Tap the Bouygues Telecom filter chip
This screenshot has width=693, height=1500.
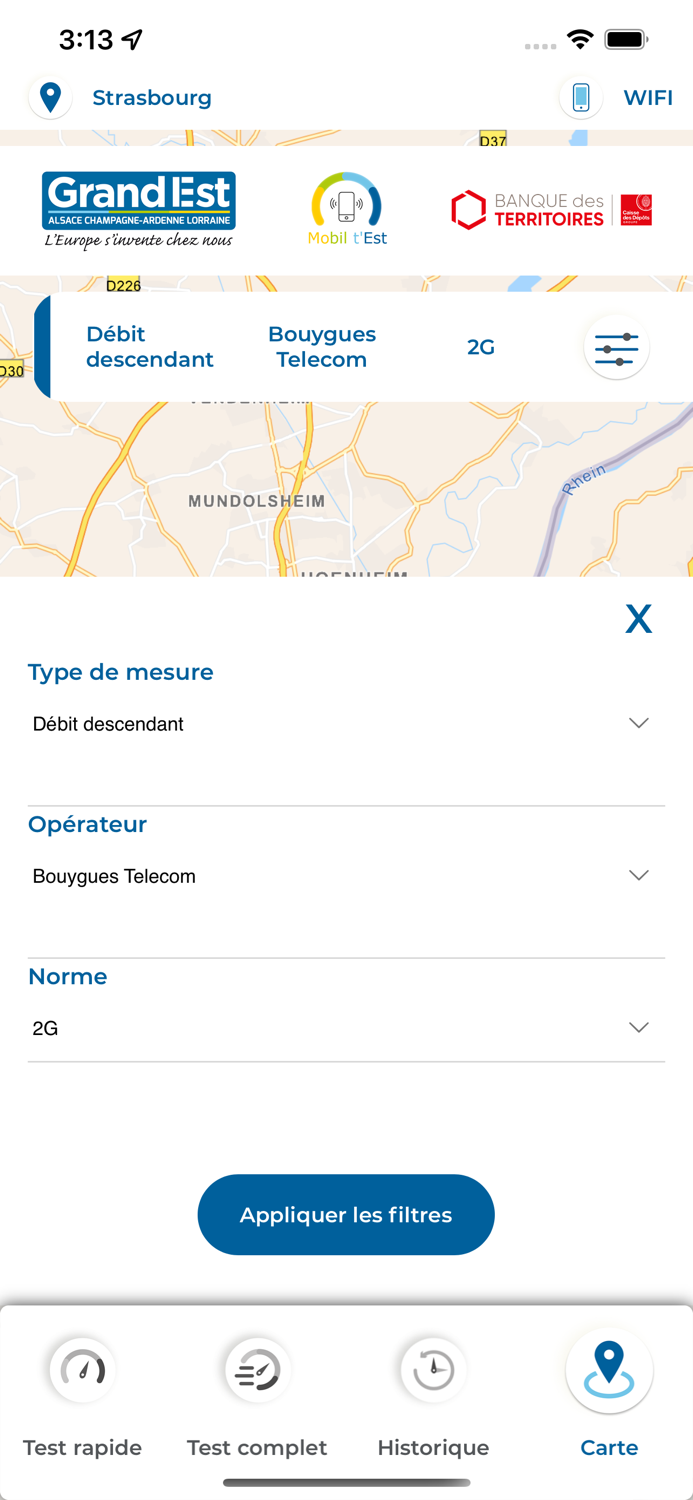tap(322, 346)
